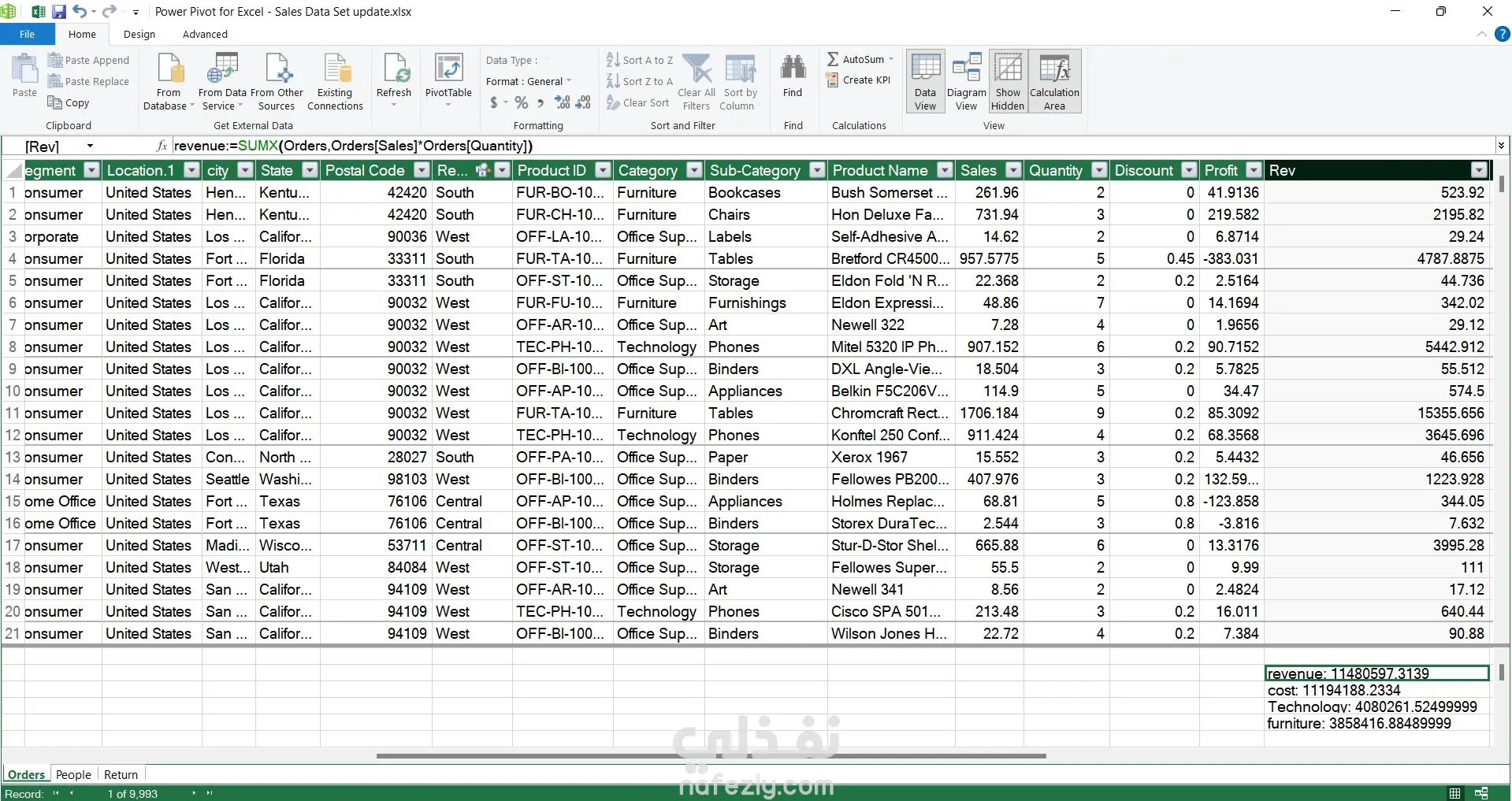Expand the formula bar

1501,146
